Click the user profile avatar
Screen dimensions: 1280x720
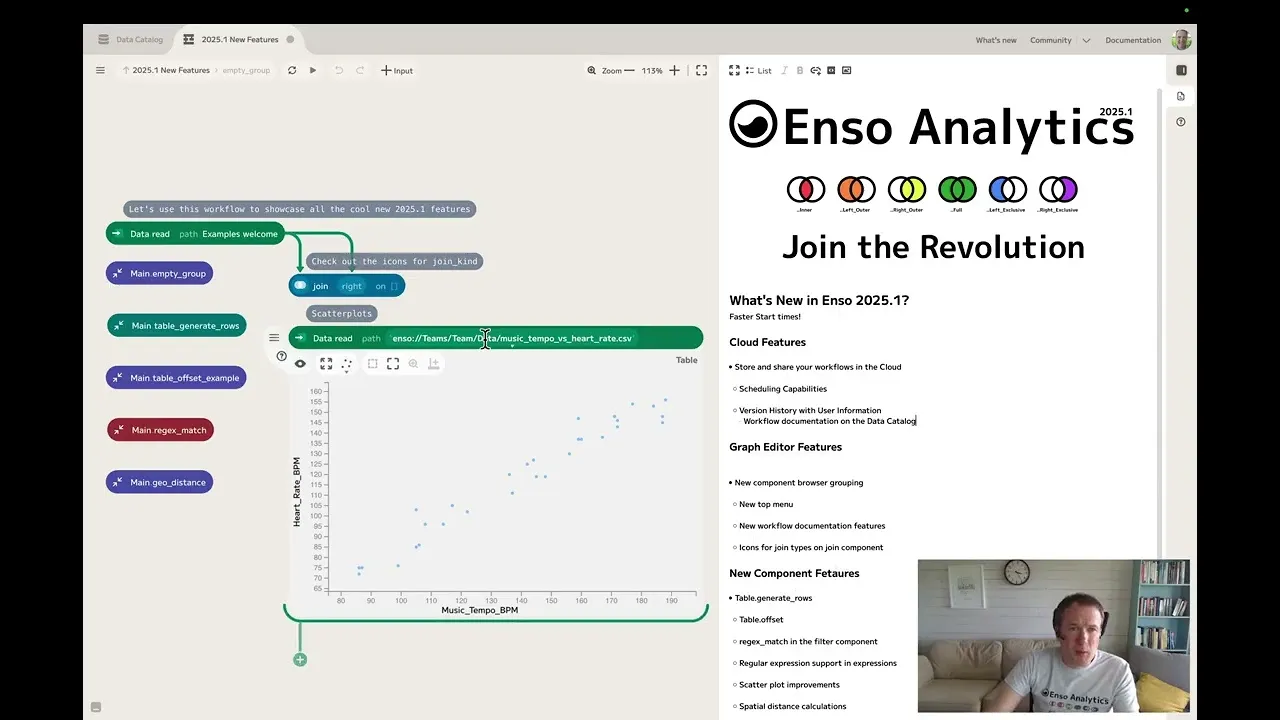[x=1181, y=40]
